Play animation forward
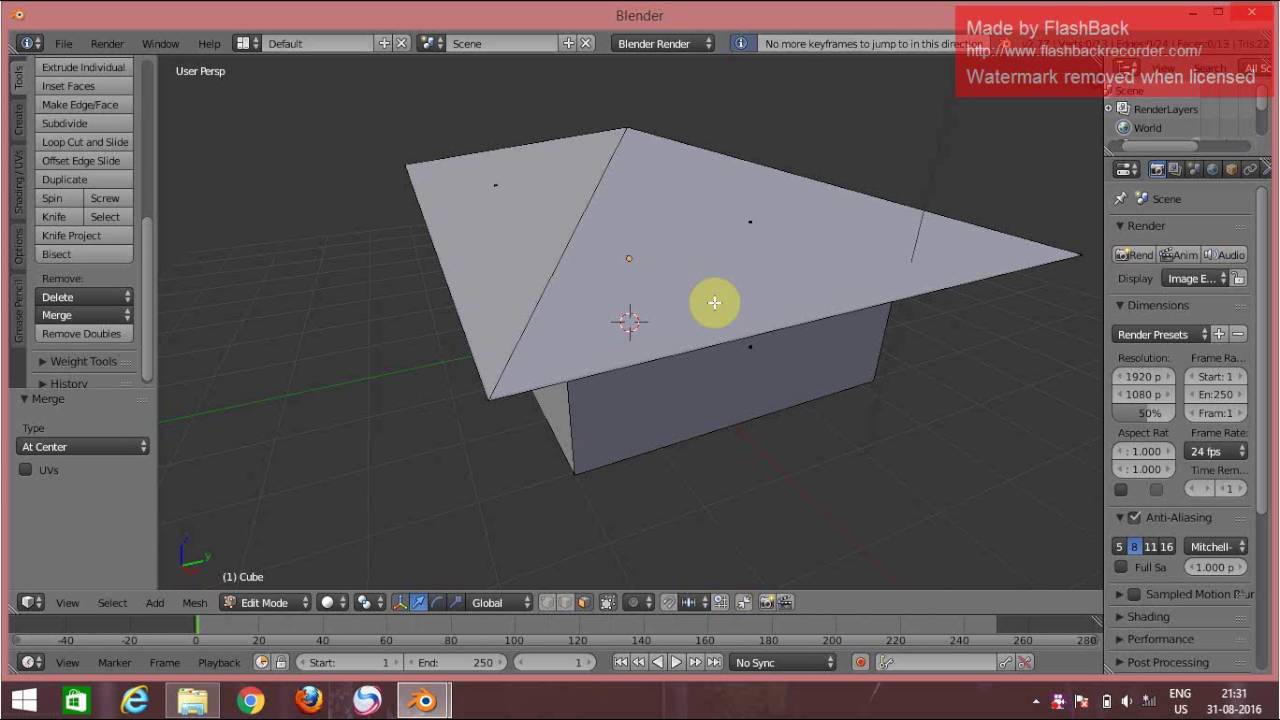 676,662
